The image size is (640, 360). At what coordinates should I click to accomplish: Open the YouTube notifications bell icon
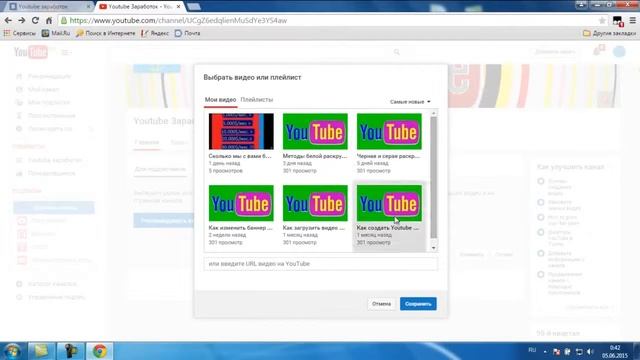pos(598,51)
